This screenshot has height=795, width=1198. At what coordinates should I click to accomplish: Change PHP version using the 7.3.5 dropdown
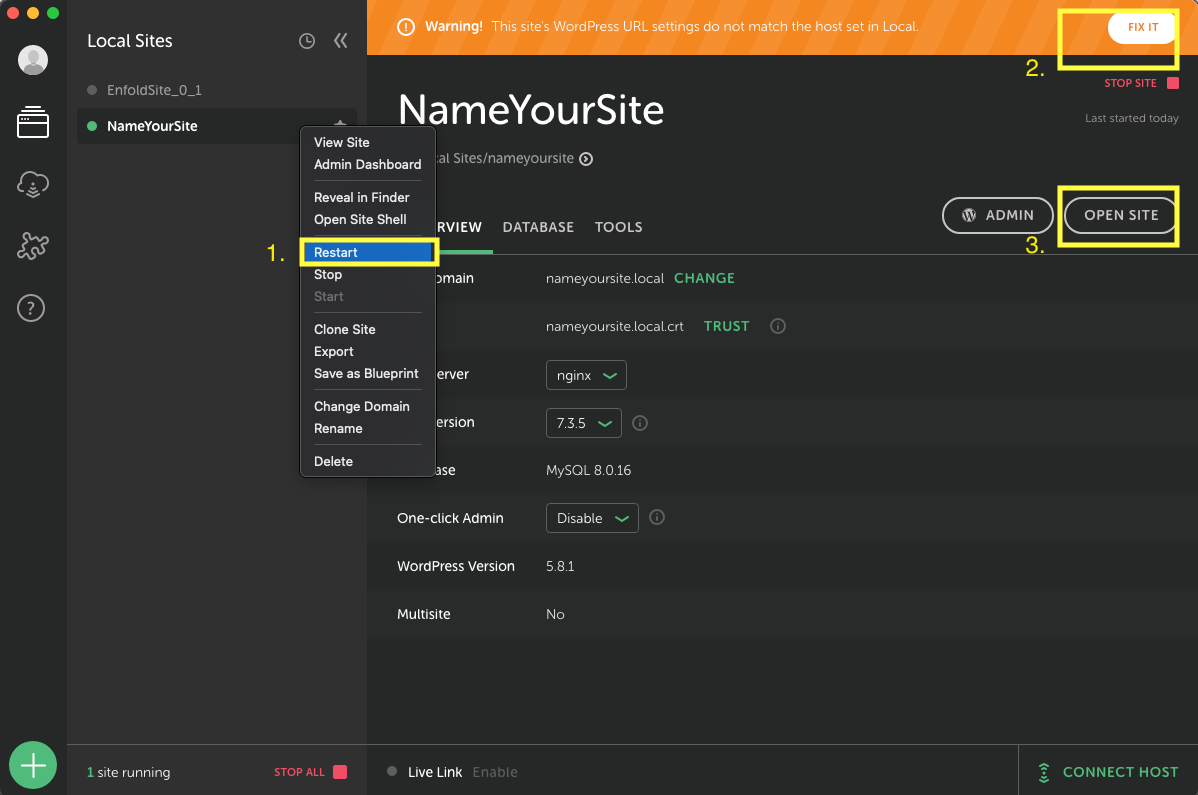tap(583, 423)
